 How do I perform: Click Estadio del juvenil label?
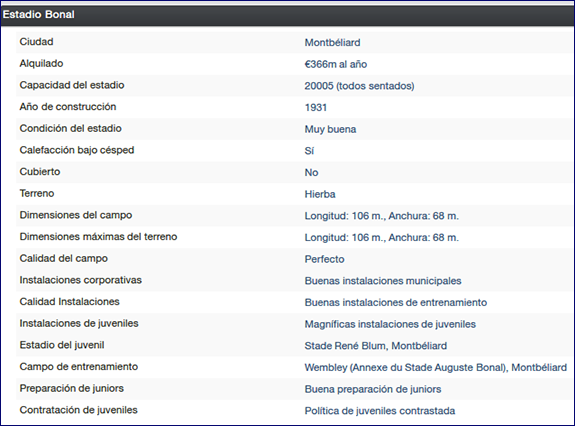(62, 345)
